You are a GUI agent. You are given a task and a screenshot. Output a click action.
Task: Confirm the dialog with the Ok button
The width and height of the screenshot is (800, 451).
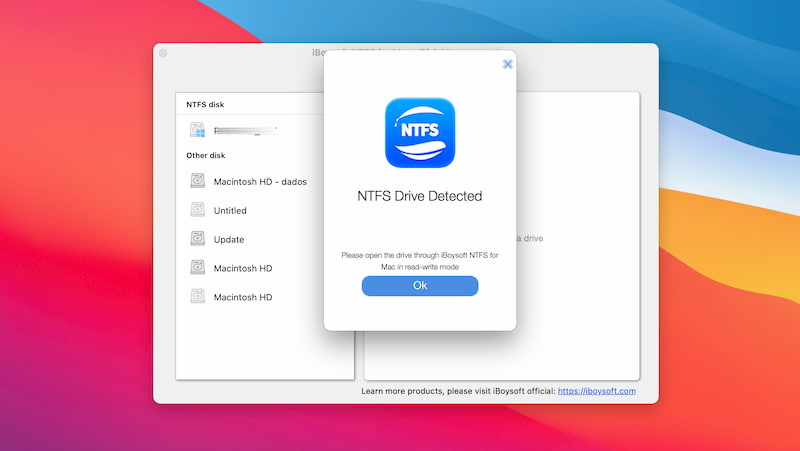[420, 286]
